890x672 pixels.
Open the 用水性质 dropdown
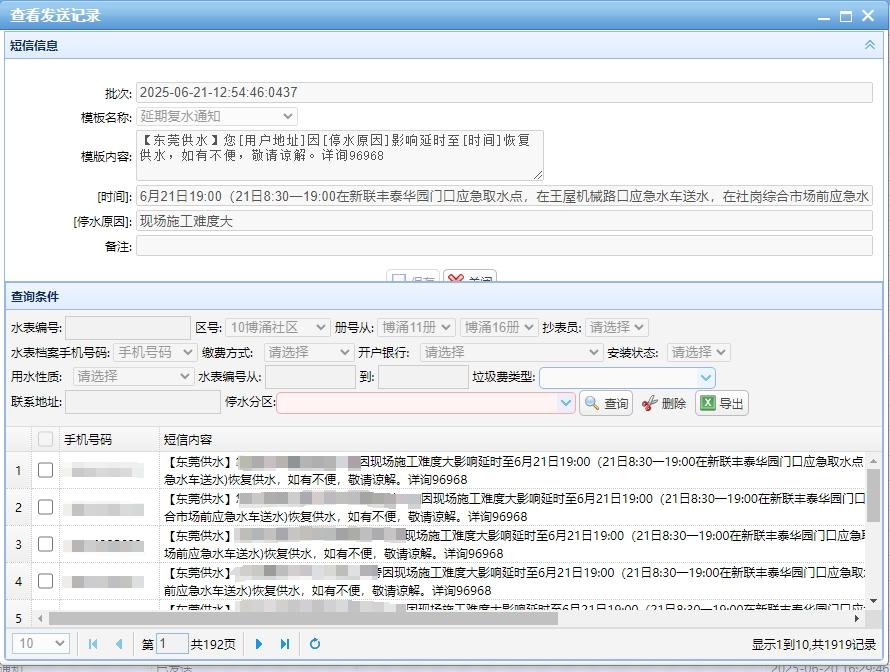pos(133,376)
